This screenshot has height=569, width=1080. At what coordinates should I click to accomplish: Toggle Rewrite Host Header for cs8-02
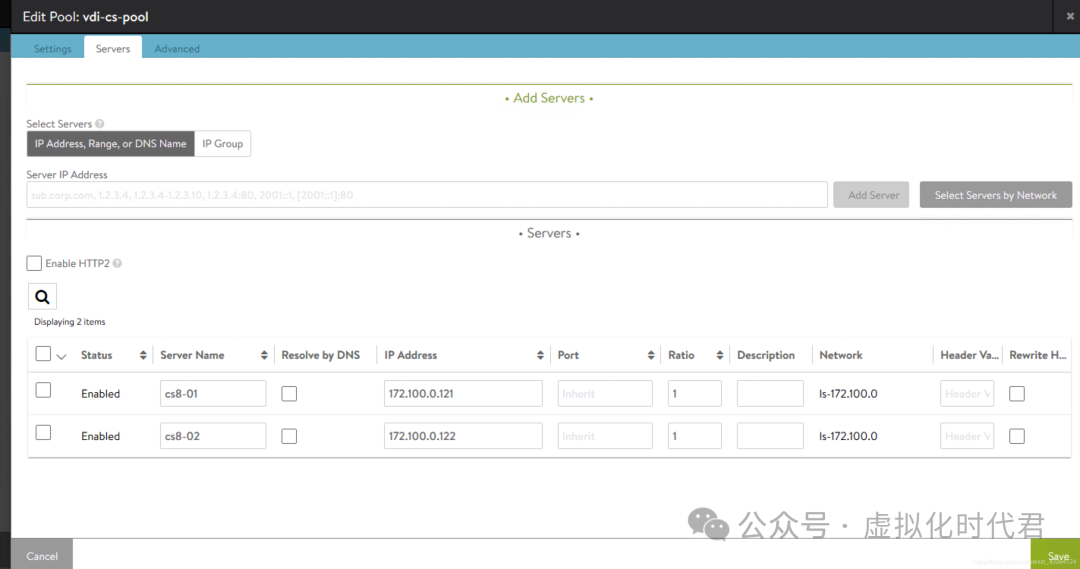[x=1017, y=436]
